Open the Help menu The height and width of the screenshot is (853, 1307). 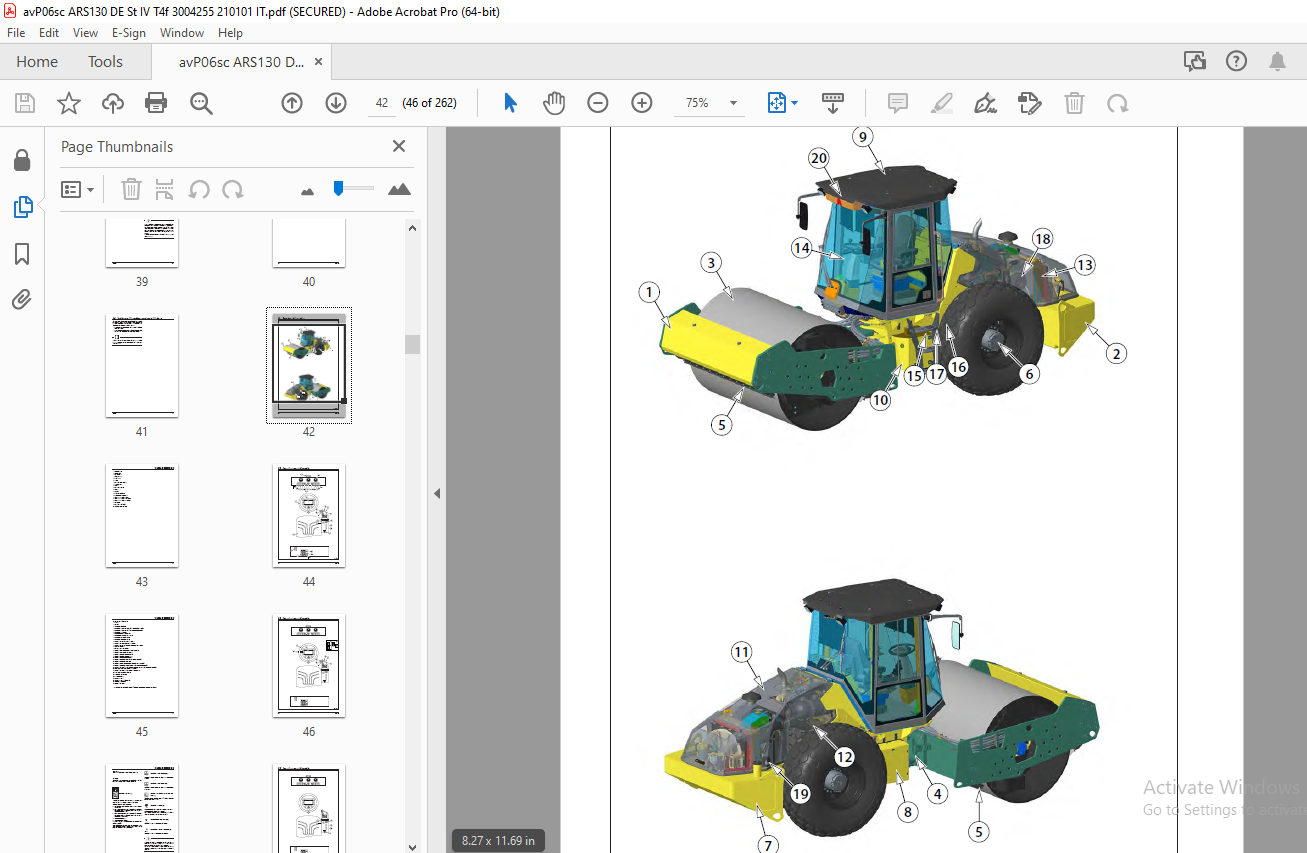[230, 33]
